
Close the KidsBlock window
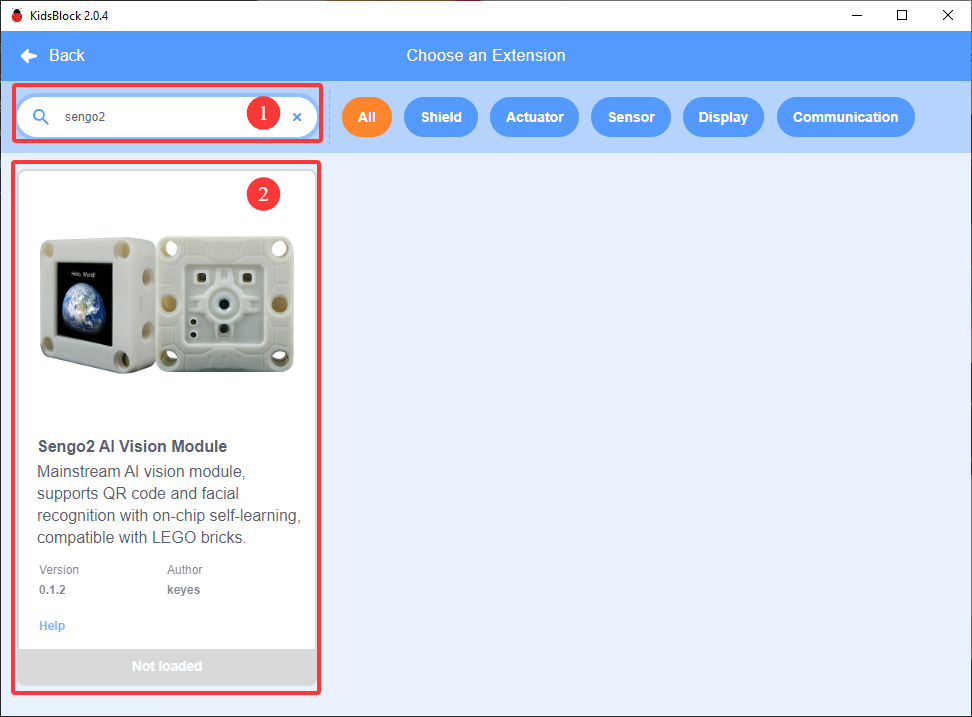click(948, 15)
